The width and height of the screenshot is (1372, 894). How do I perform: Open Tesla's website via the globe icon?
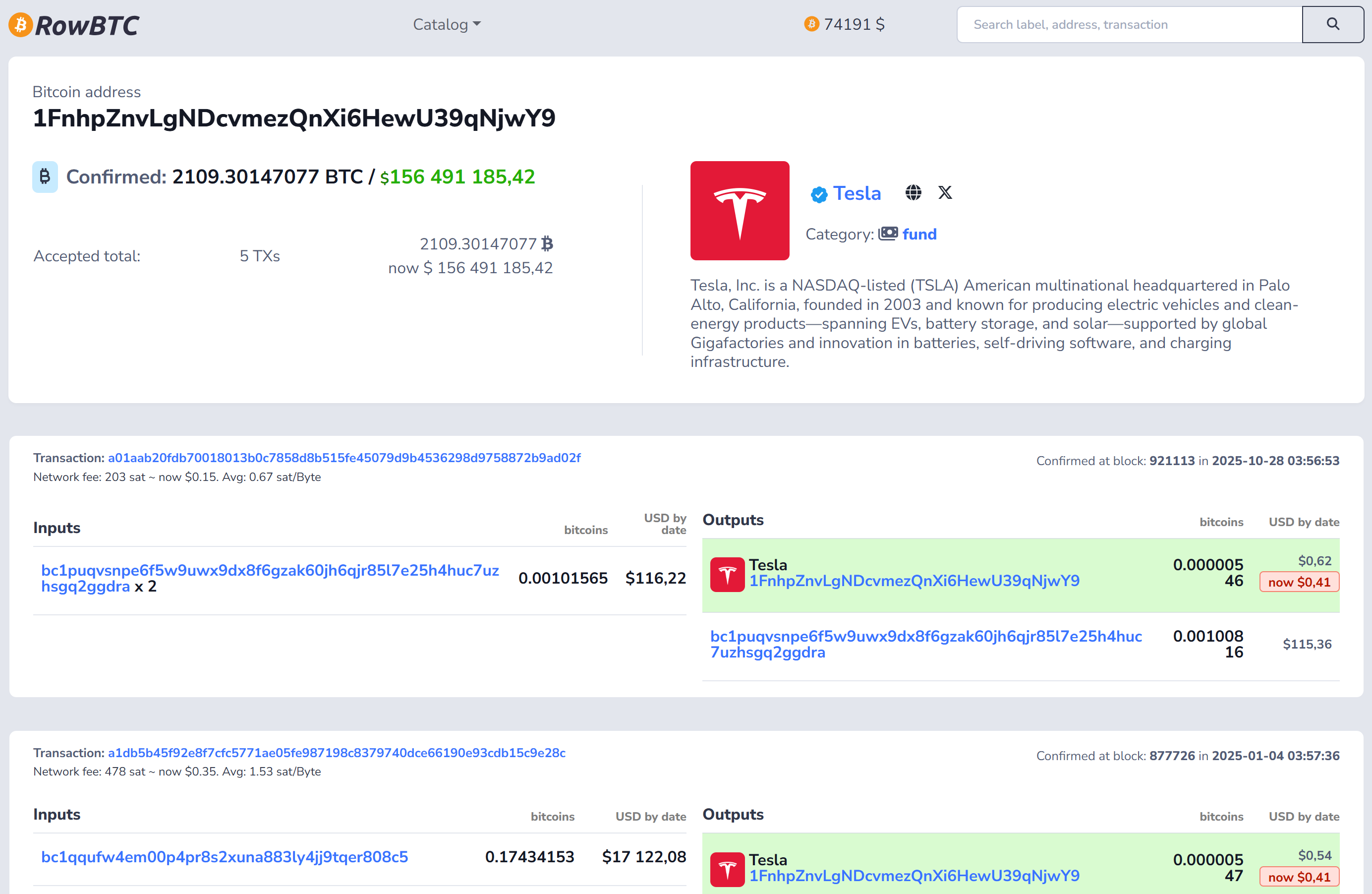pos(914,193)
